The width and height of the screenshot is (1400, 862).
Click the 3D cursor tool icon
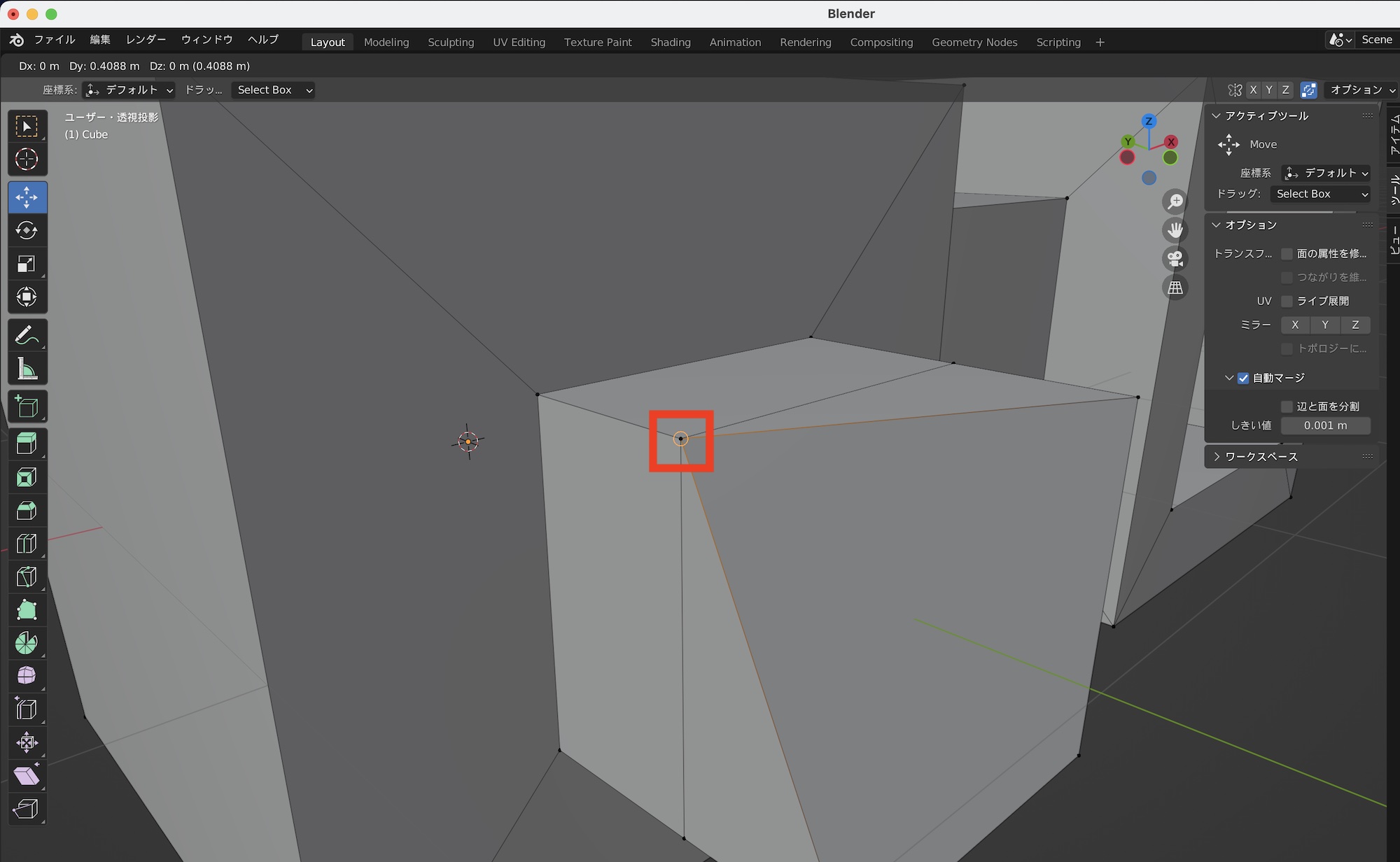click(27, 160)
